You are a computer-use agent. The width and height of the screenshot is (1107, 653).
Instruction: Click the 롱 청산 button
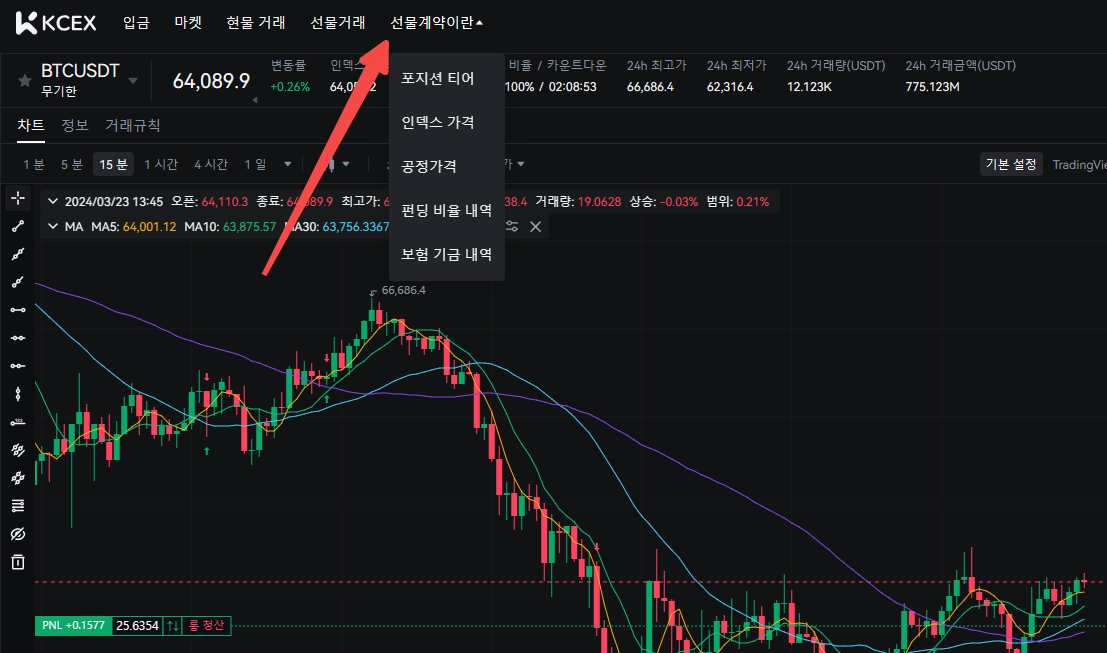click(x=207, y=625)
